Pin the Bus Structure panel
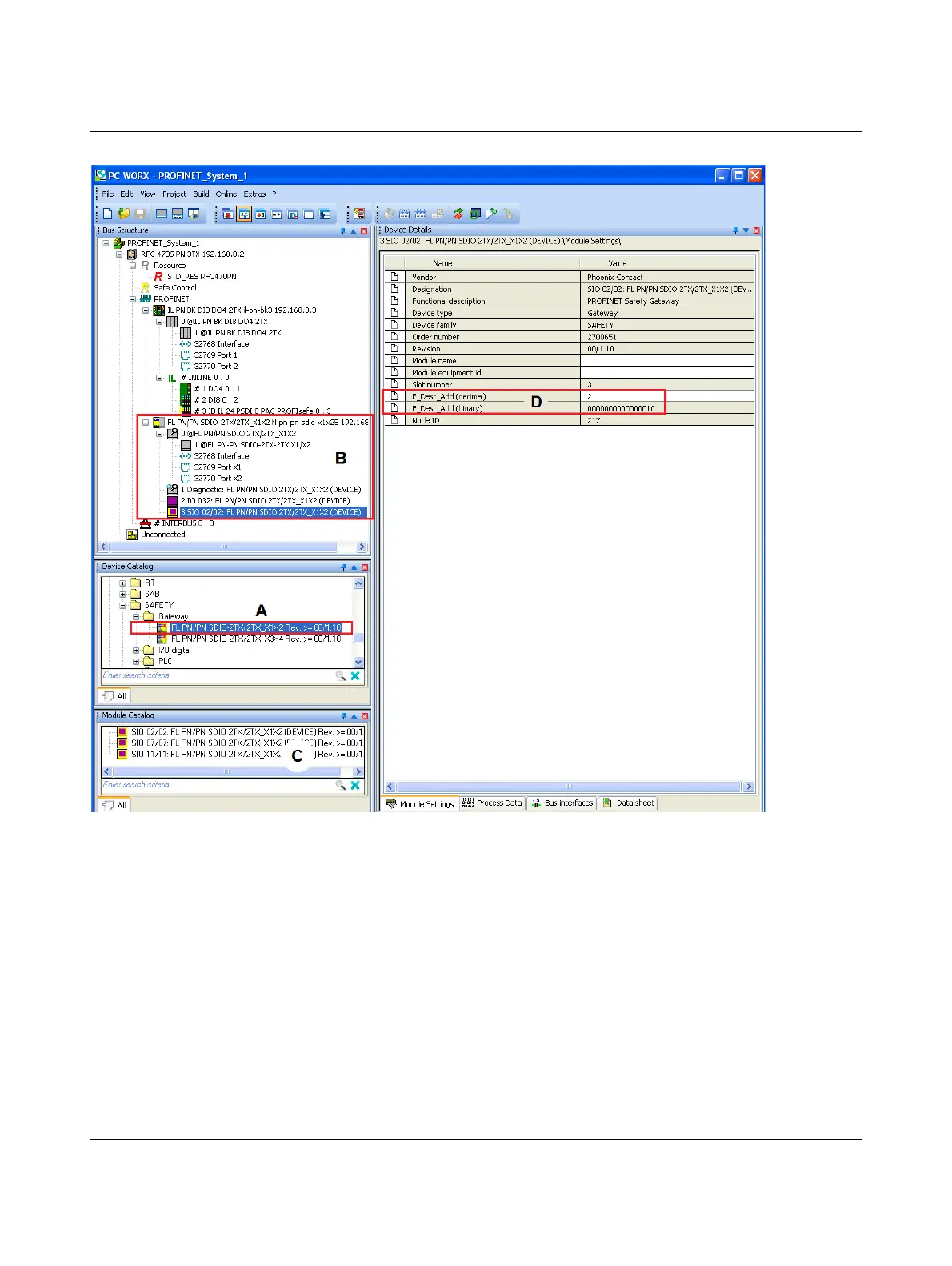 click(343, 230)
